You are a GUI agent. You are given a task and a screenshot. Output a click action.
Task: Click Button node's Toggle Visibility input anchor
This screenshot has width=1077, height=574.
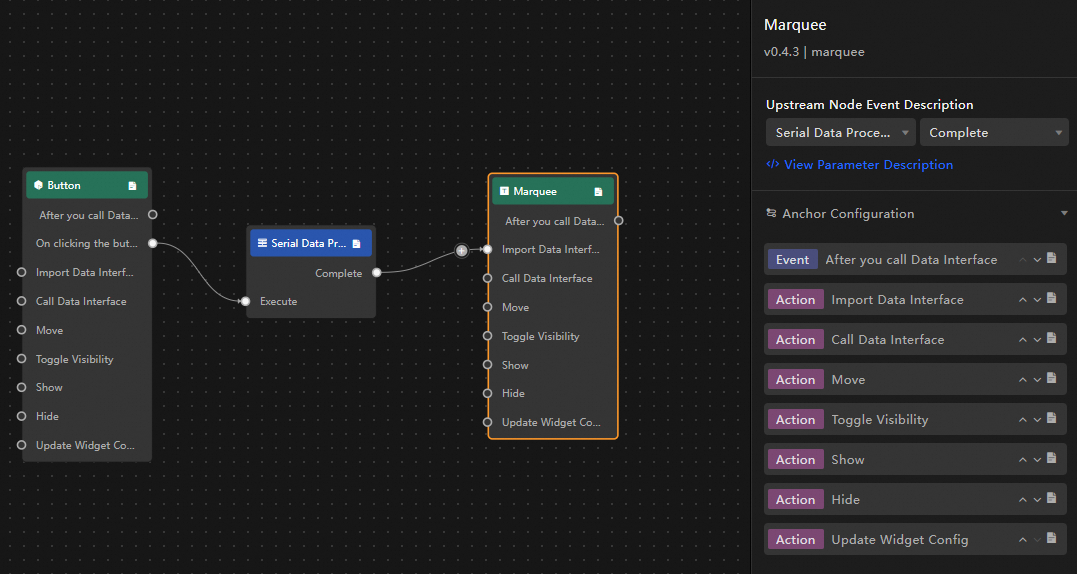[x=21, y=359]
